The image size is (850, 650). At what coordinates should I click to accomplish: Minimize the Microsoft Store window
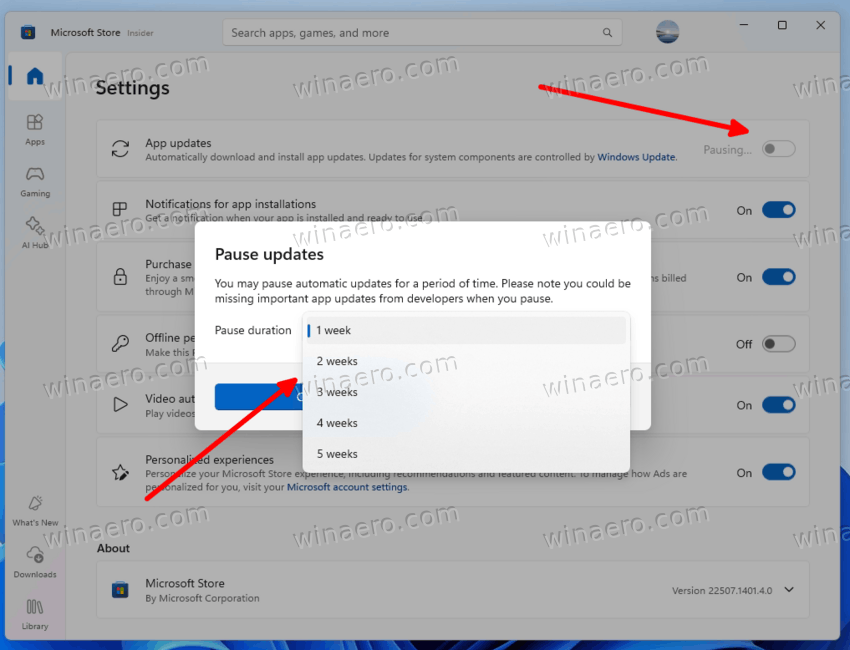pos(744,25)
